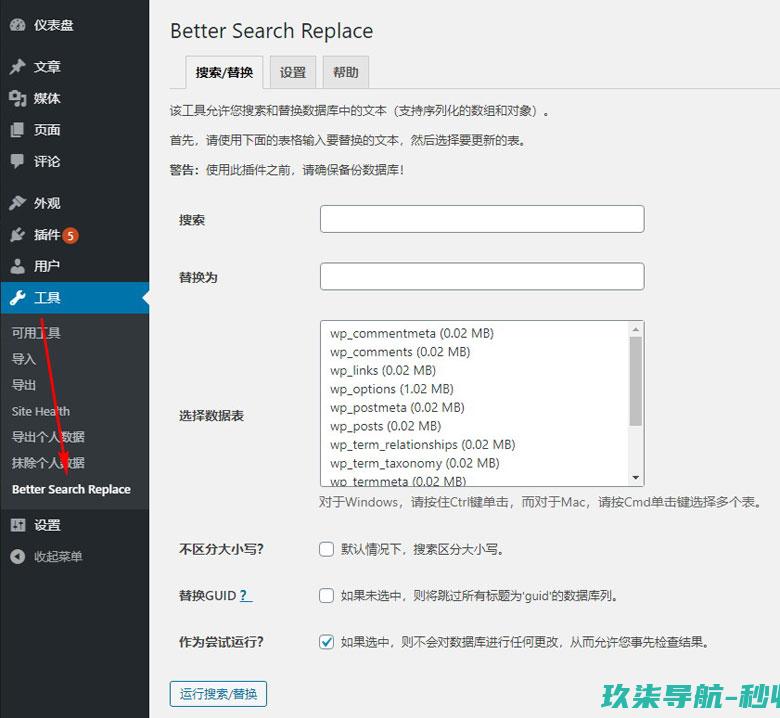780x718 pixels.
Task: Select wp_options (1.02 MB) table
Action: click(391, 389)
